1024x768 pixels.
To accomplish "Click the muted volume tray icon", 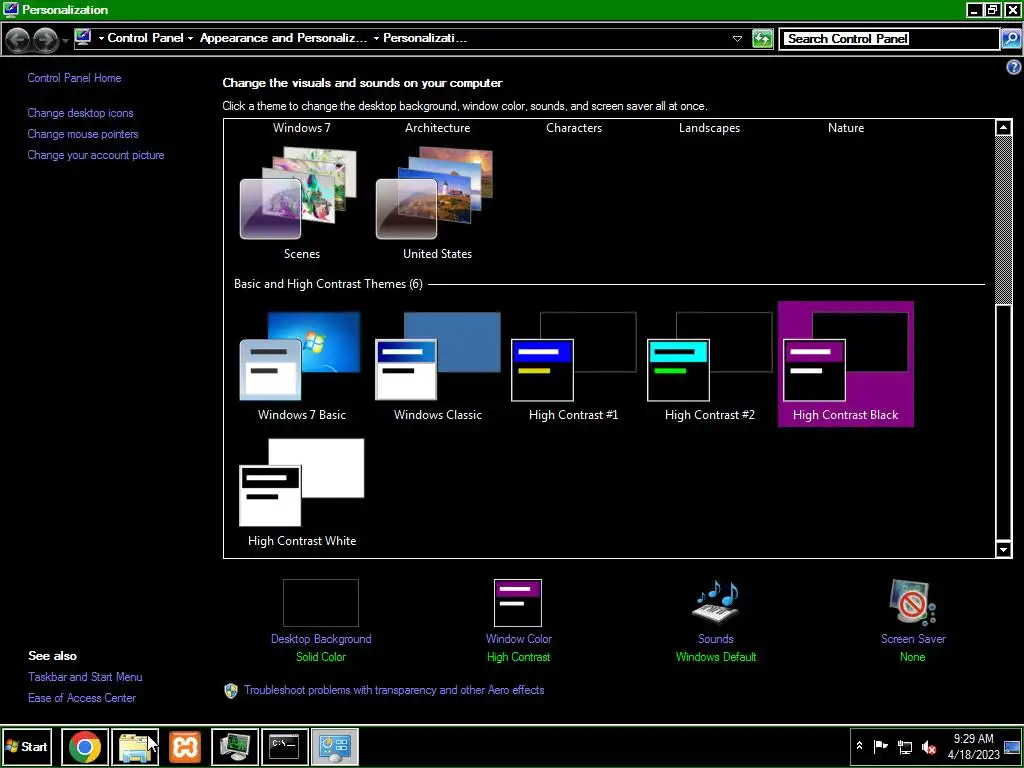I will [929, 746].
